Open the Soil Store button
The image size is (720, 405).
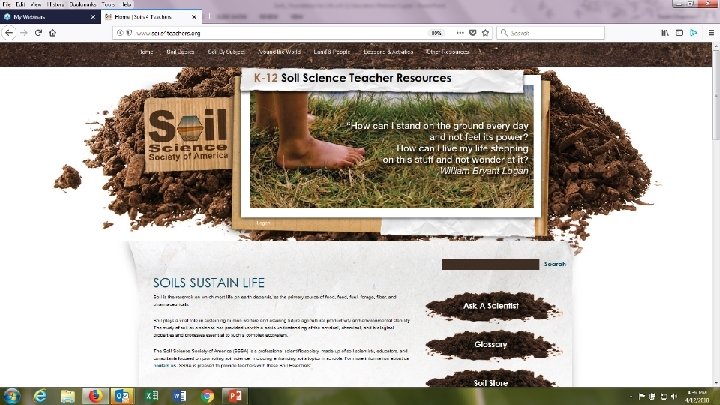coord(491,379)
